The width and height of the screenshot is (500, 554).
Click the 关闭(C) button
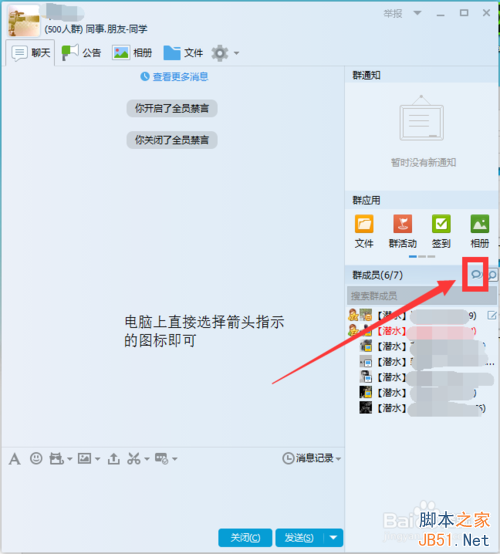pyautogui.click(x=245, y=537)
